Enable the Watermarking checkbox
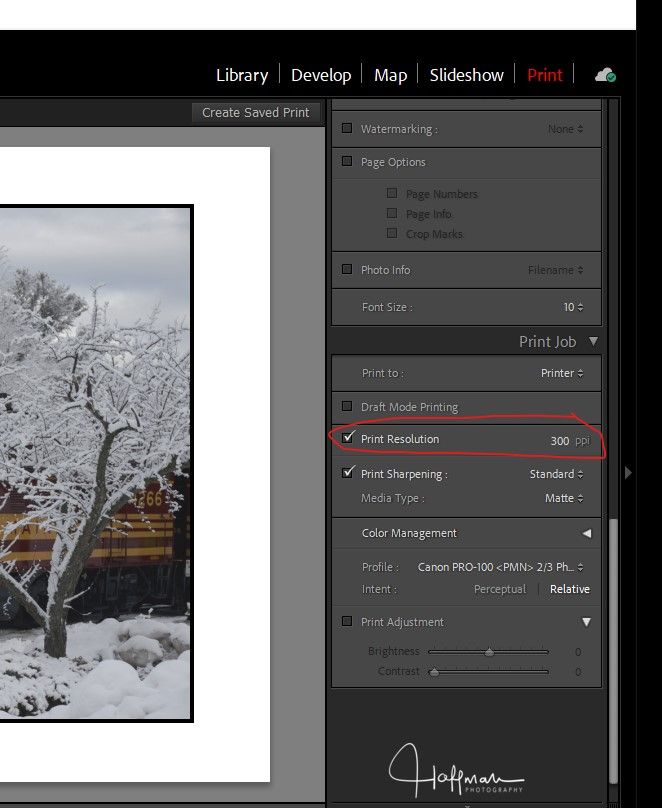 [x=347, y=129]
